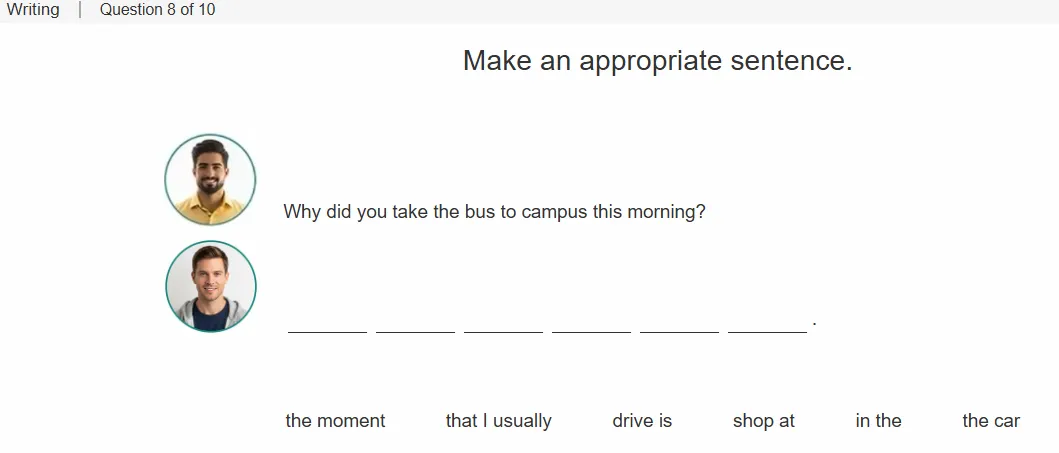Screen dimensions: 1059x453
Task: Pick the 'drive is' word tile
Action: [x=642, y=421]
